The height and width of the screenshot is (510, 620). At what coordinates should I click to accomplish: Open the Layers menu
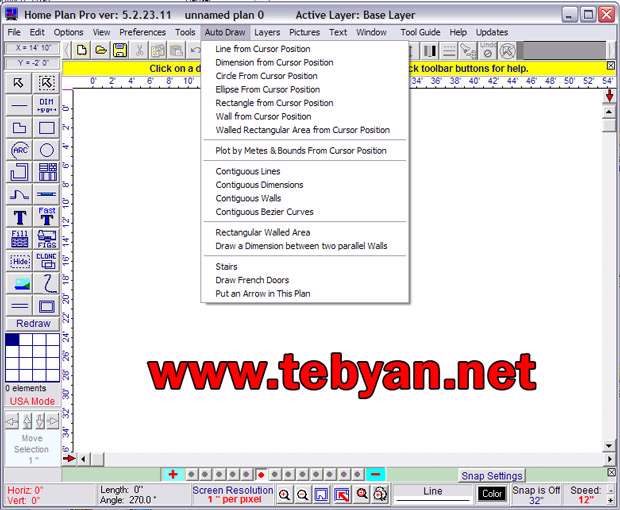point(267,32)
